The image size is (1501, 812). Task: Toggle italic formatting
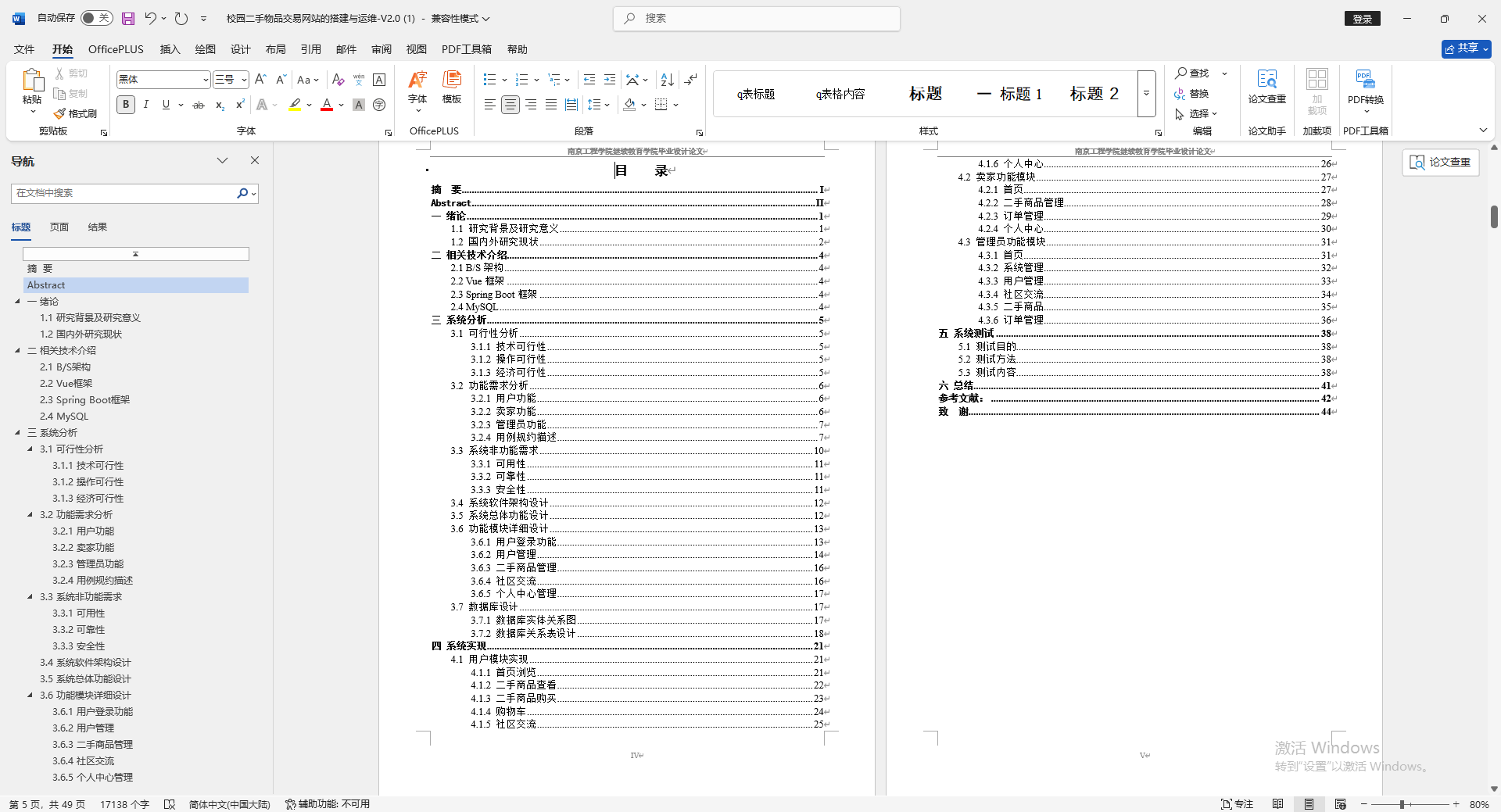click(x=145, y=104)
